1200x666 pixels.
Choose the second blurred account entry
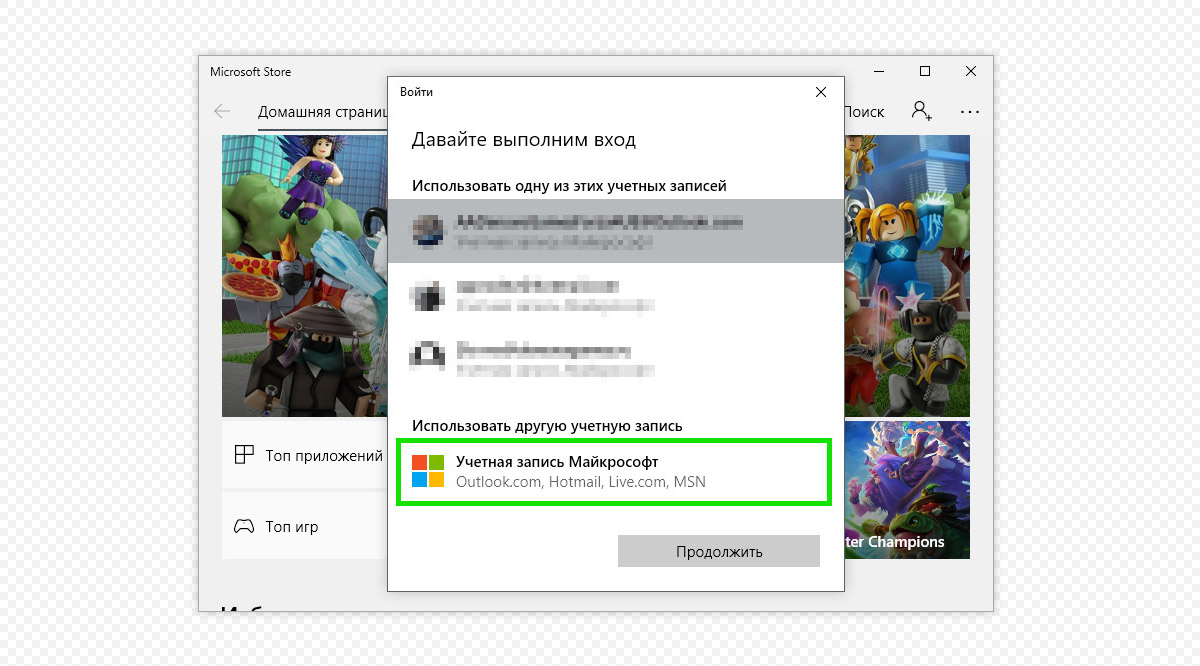[612, 296]
